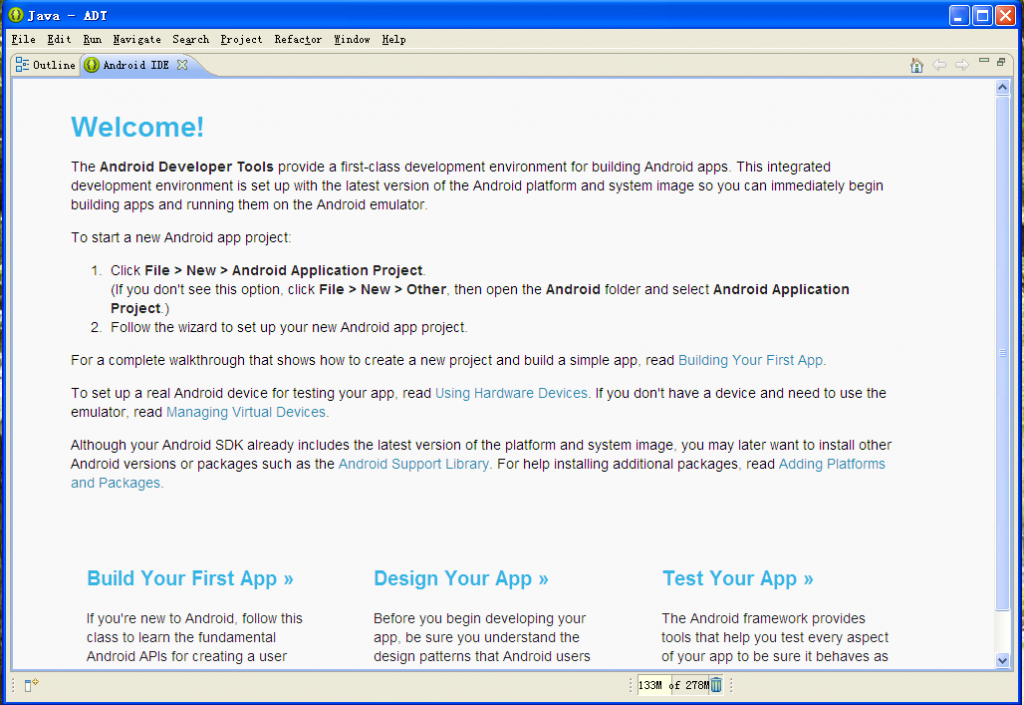The height and width of the screenshot is (705, 1024).
Task: Open Adding Platforms and Packages link
Action: 831,464
